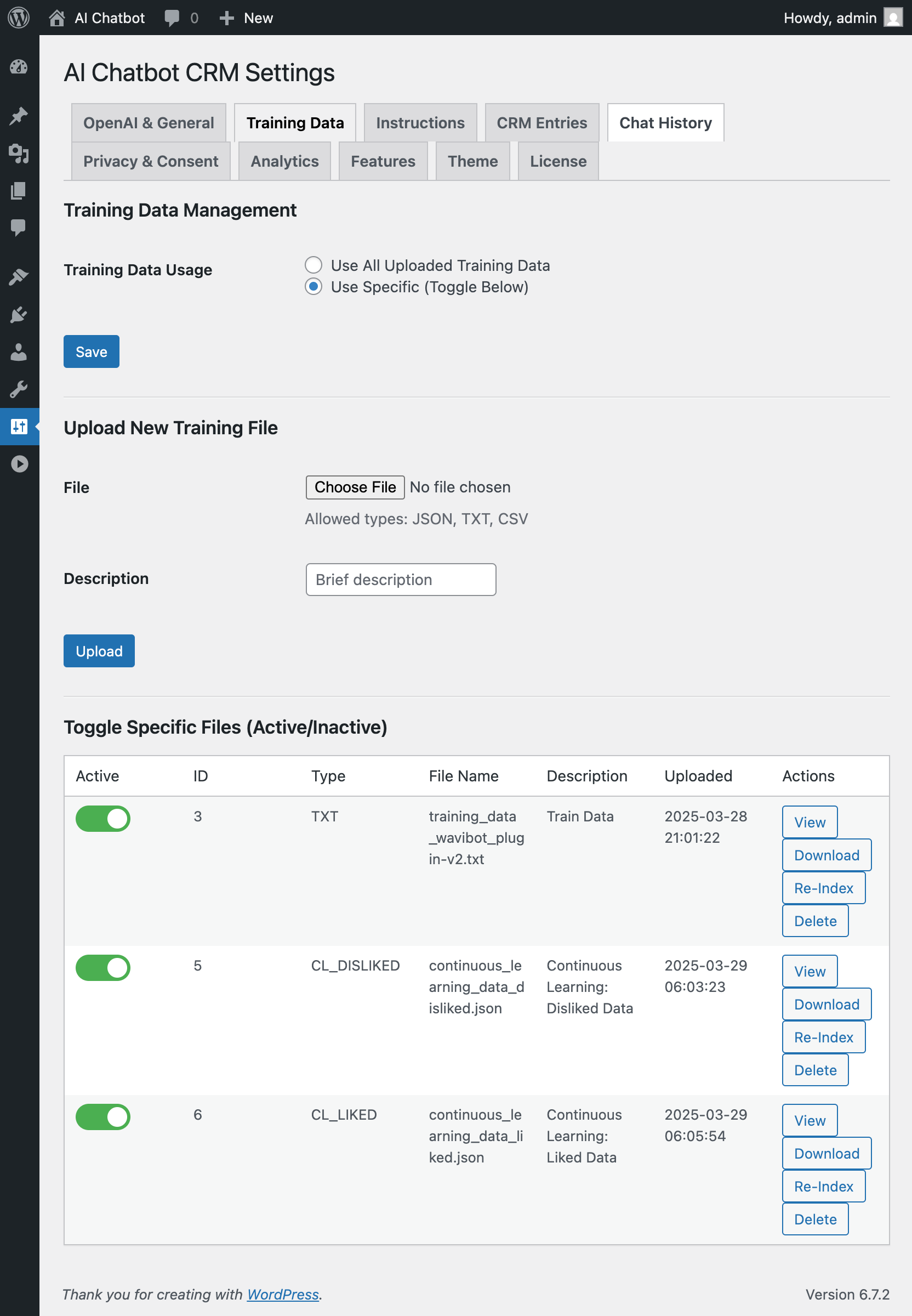The width and height of the screenshot is (912, 1316).
Task: Select the Posts pin icon in sidebar
Action: click(x=19, y=116)
